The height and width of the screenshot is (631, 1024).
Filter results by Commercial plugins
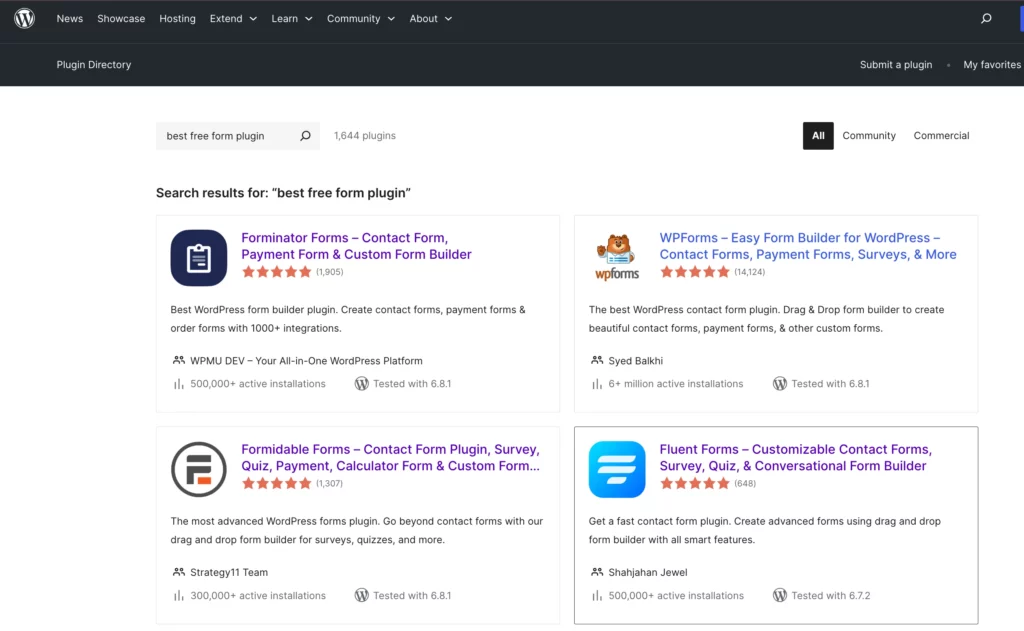pyautogui.click(x=941, y=136)
